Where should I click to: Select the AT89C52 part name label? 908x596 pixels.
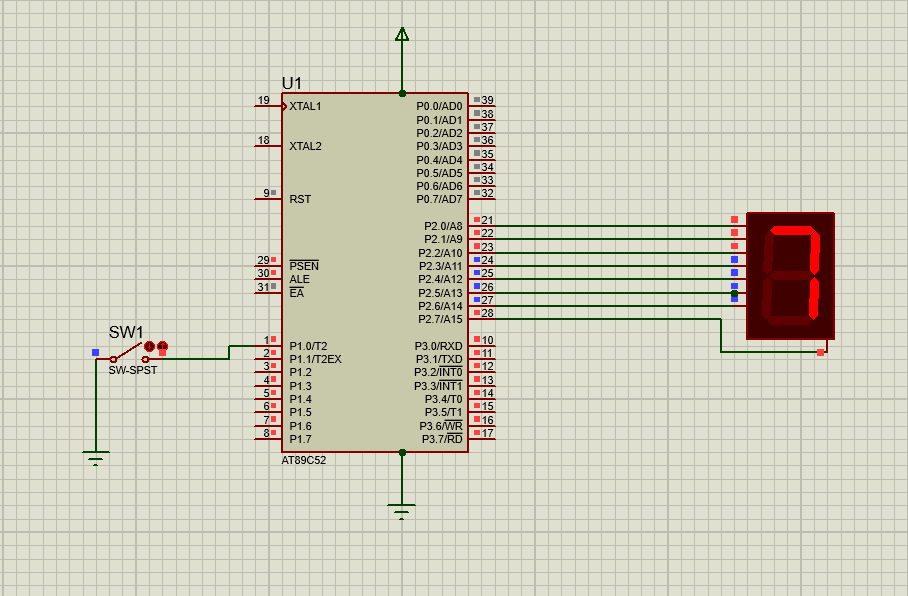[x=304, y=461]
